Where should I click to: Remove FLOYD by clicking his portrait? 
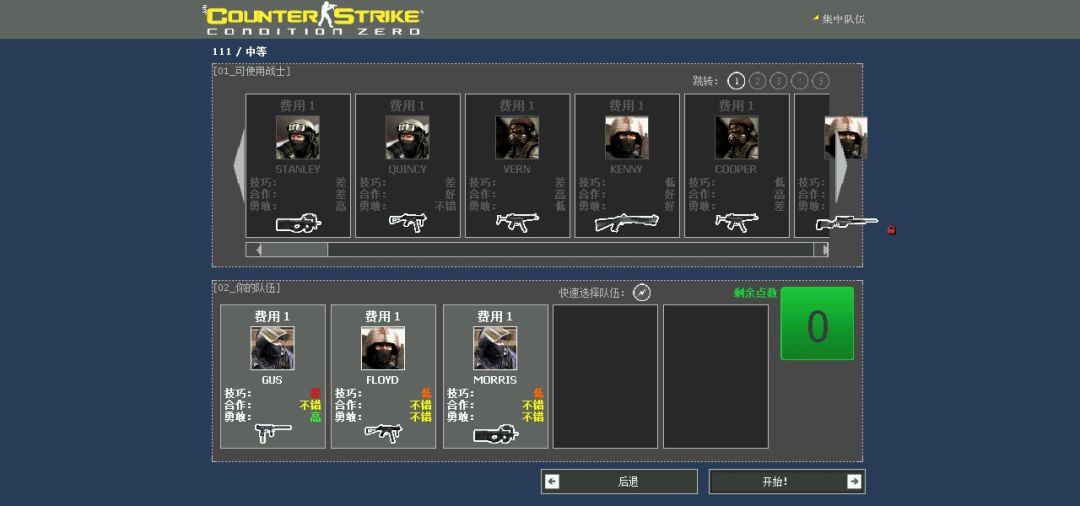point(383,348)
